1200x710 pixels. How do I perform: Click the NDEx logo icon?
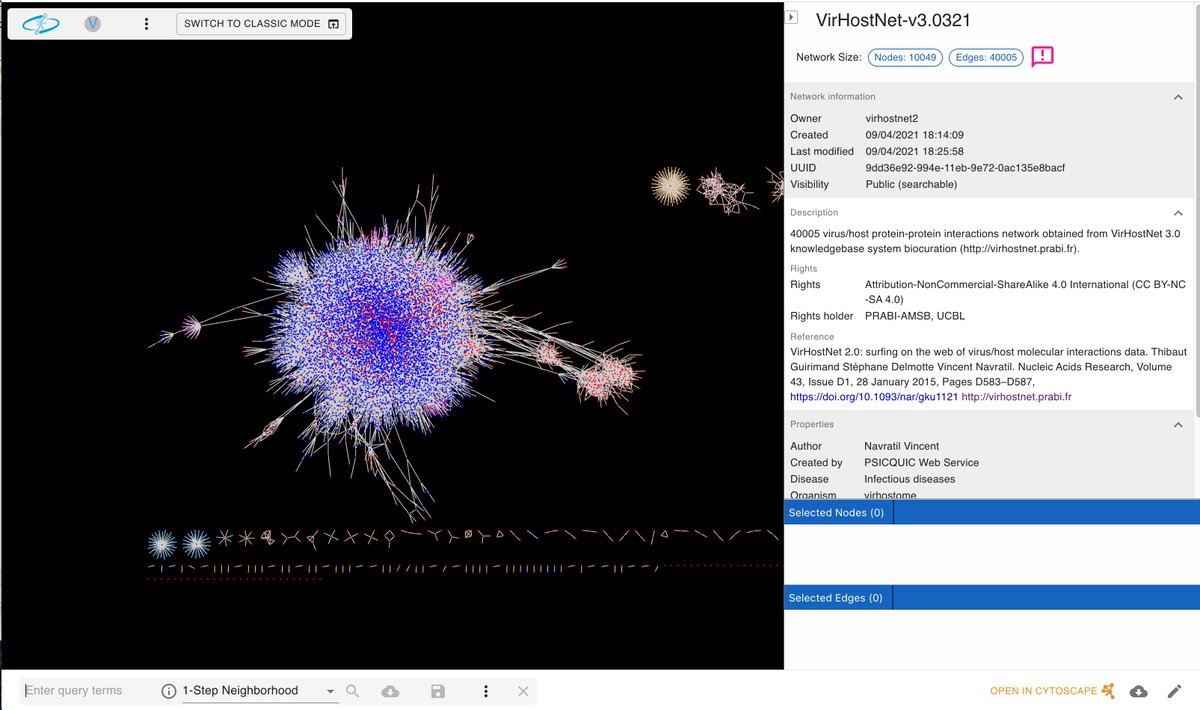pos(40,23)
